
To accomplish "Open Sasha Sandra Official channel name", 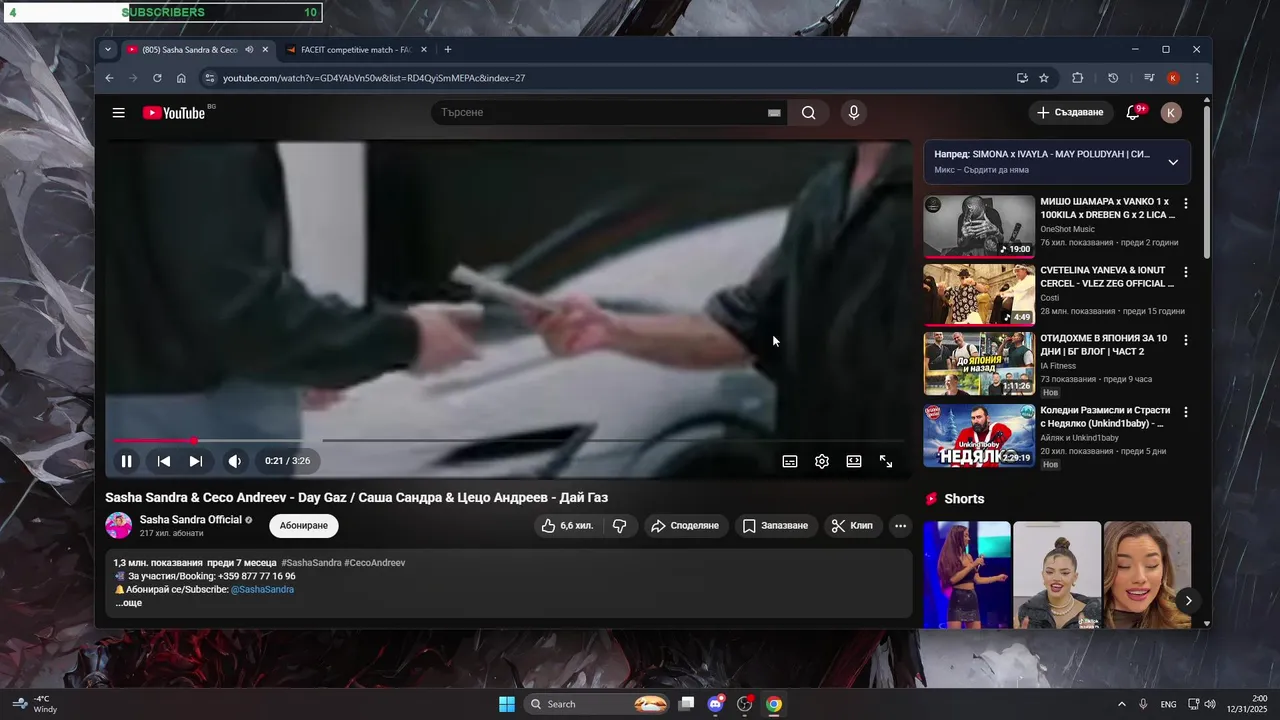I will tap(191, 520).
